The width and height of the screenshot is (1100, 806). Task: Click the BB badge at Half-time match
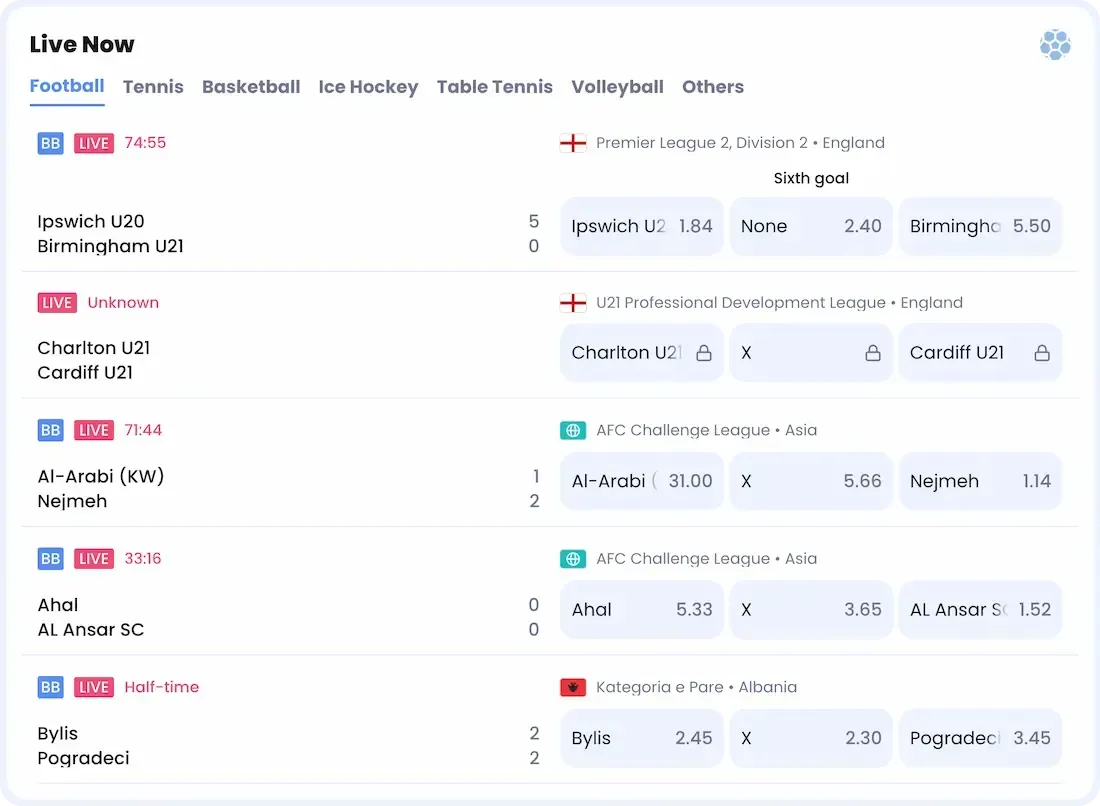[51, 687]
